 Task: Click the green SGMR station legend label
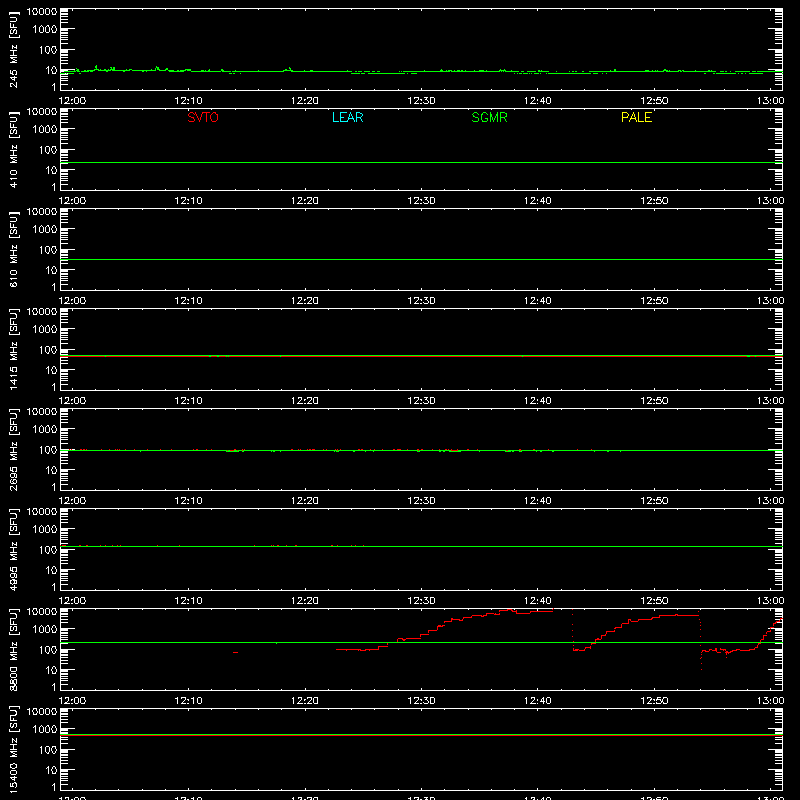tap(489, 117)
